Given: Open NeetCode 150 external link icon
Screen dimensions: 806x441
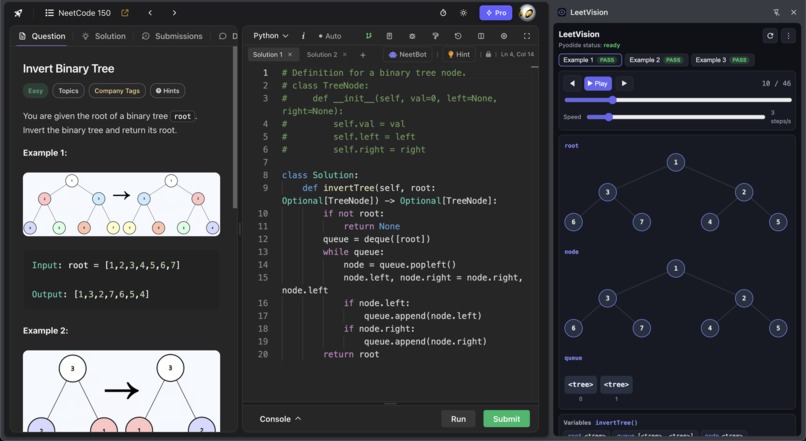Looking at the screenshot, I should (125, 13).
